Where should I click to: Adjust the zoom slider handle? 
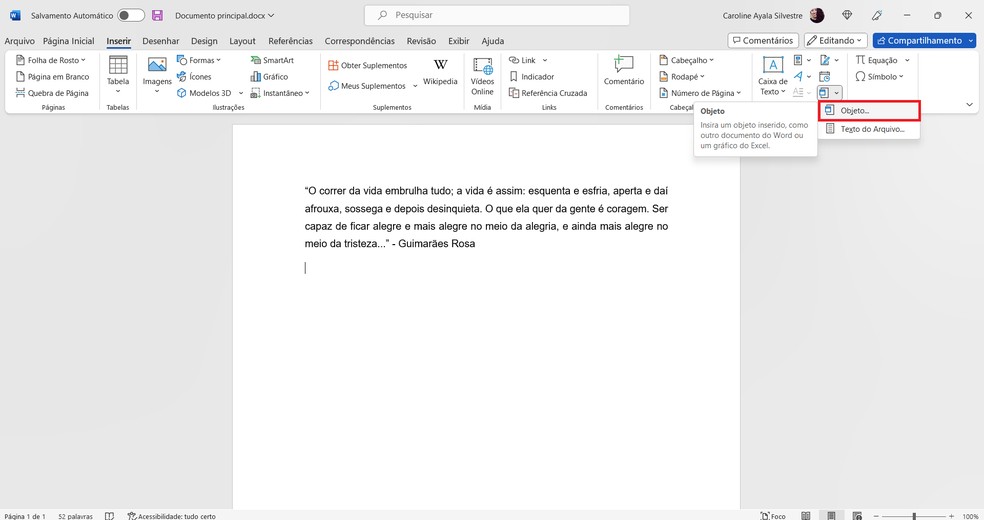(914, 516)
